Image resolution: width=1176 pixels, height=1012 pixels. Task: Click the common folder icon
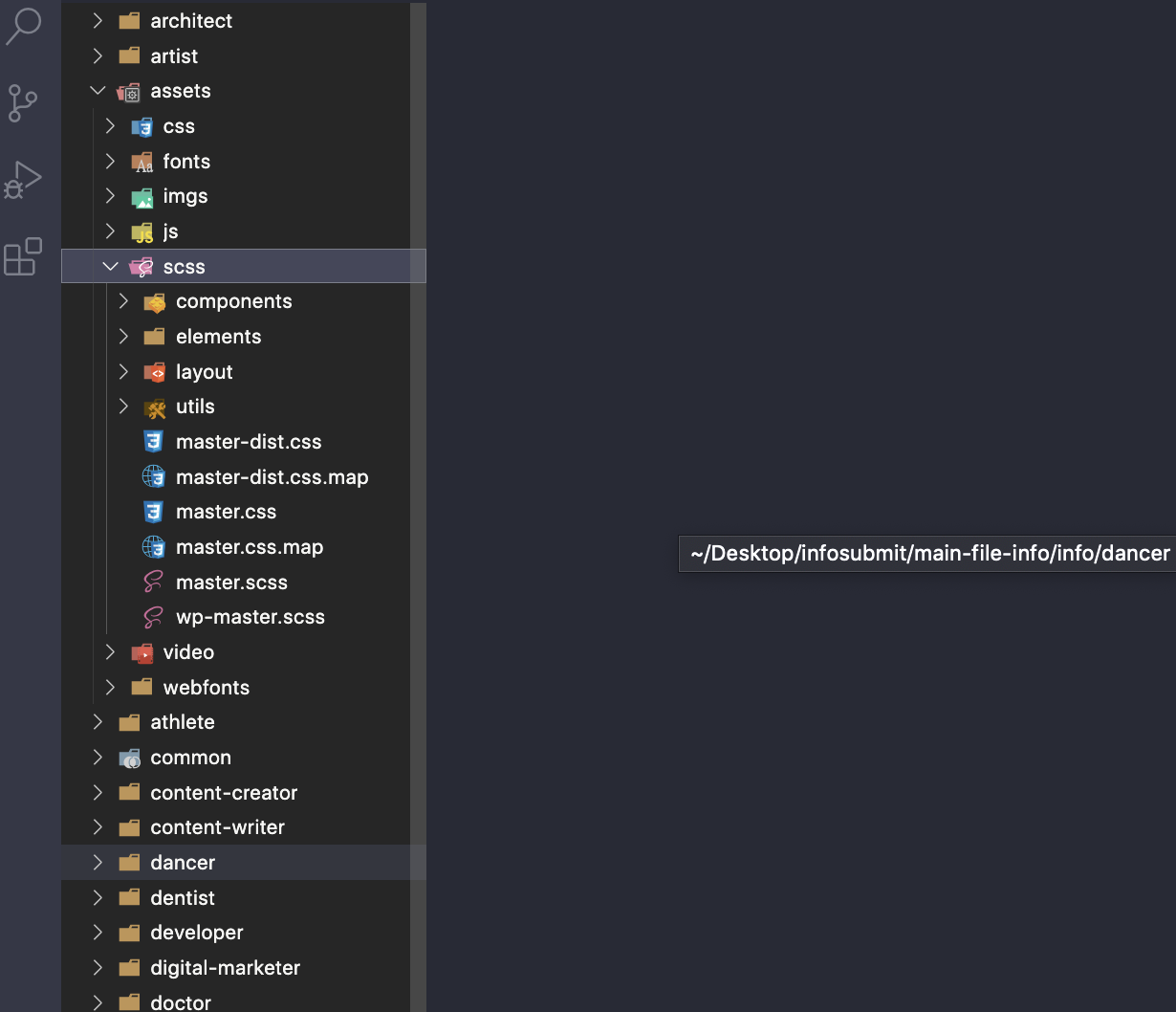129,758
